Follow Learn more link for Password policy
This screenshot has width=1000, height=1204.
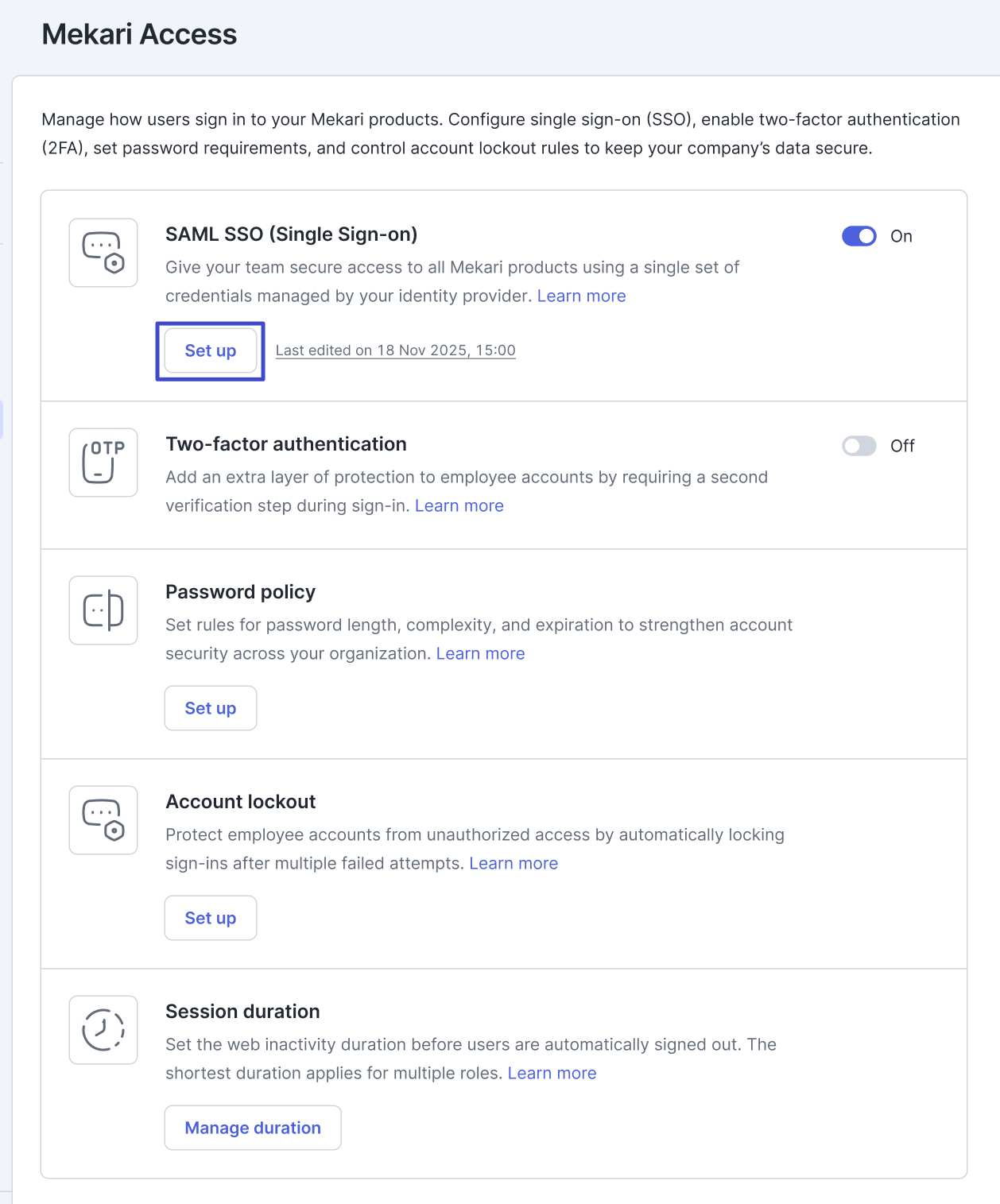(480, 654)
